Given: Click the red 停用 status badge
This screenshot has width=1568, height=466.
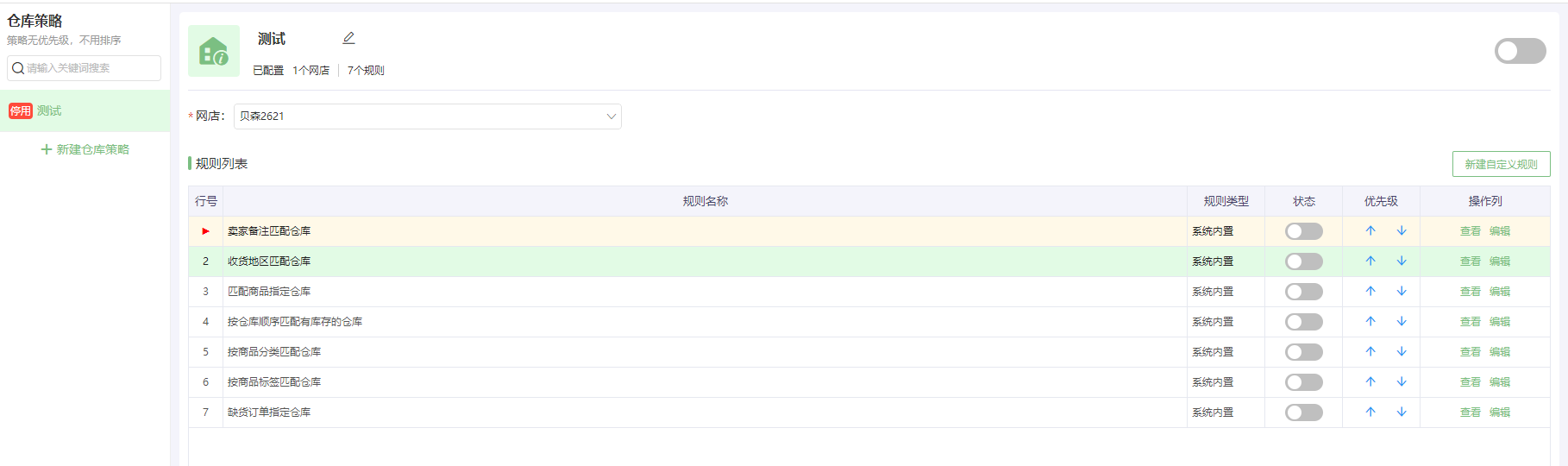Looking at the screenshot, I should click(x=21, y=110).
